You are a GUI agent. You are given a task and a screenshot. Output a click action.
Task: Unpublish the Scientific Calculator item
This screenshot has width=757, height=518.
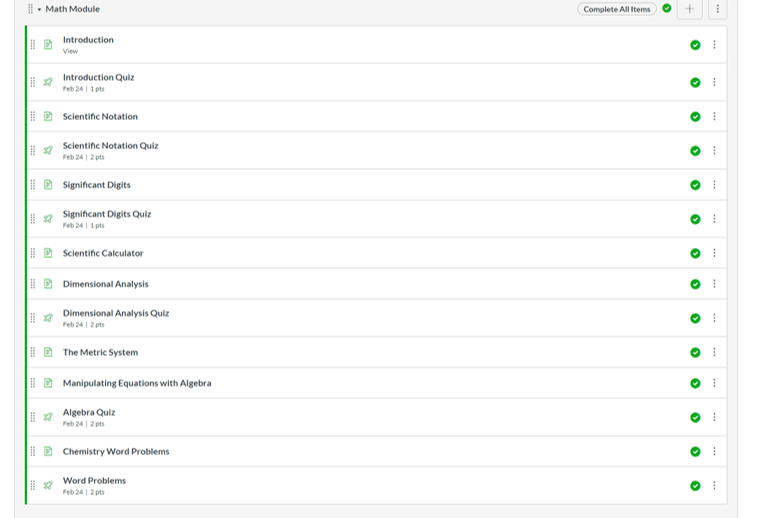coord(695,254)
